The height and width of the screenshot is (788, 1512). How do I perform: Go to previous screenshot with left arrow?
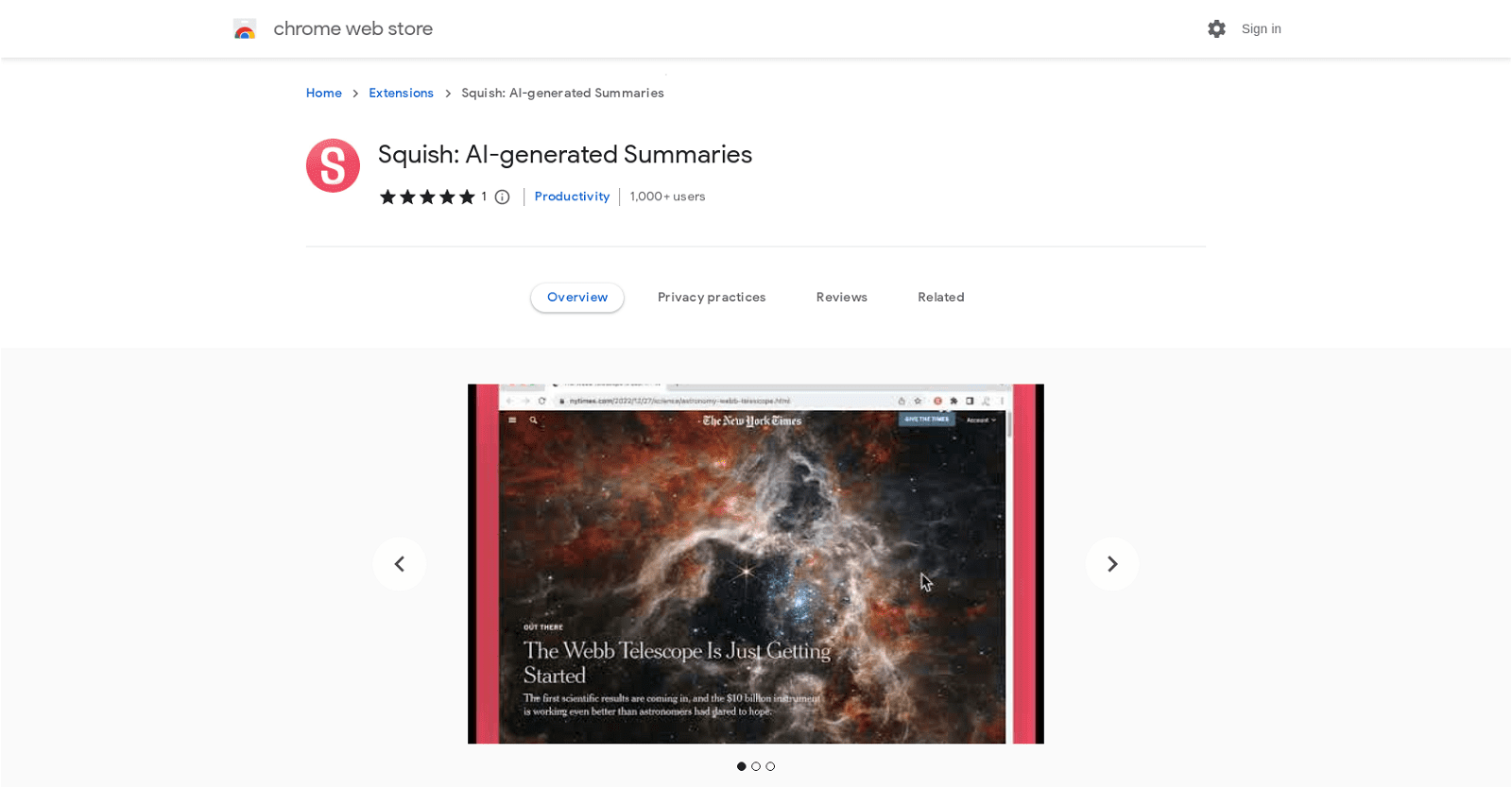tap(400, 564)
